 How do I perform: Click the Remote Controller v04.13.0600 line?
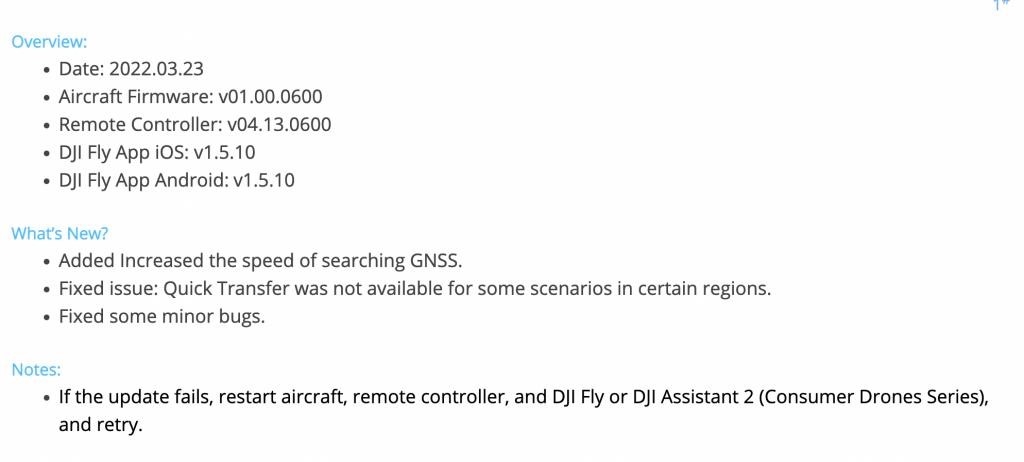tap(195, 124)
